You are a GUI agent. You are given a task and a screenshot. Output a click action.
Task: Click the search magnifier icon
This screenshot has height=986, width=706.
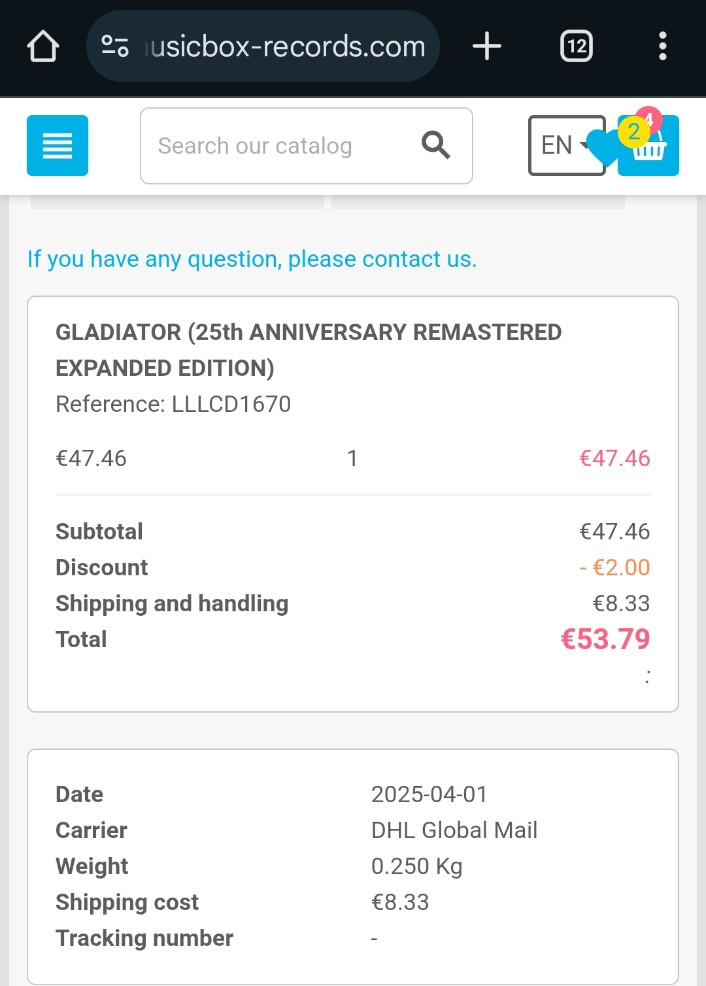click(x=436, y=146)
